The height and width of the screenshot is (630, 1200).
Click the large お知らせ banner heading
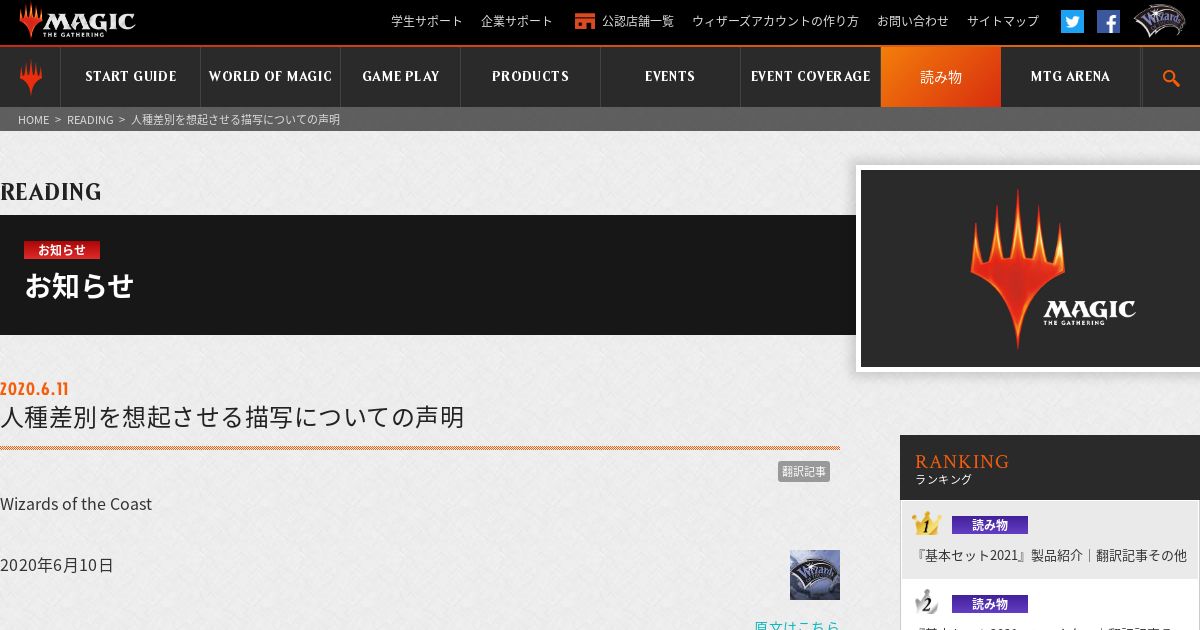(79, 286)
